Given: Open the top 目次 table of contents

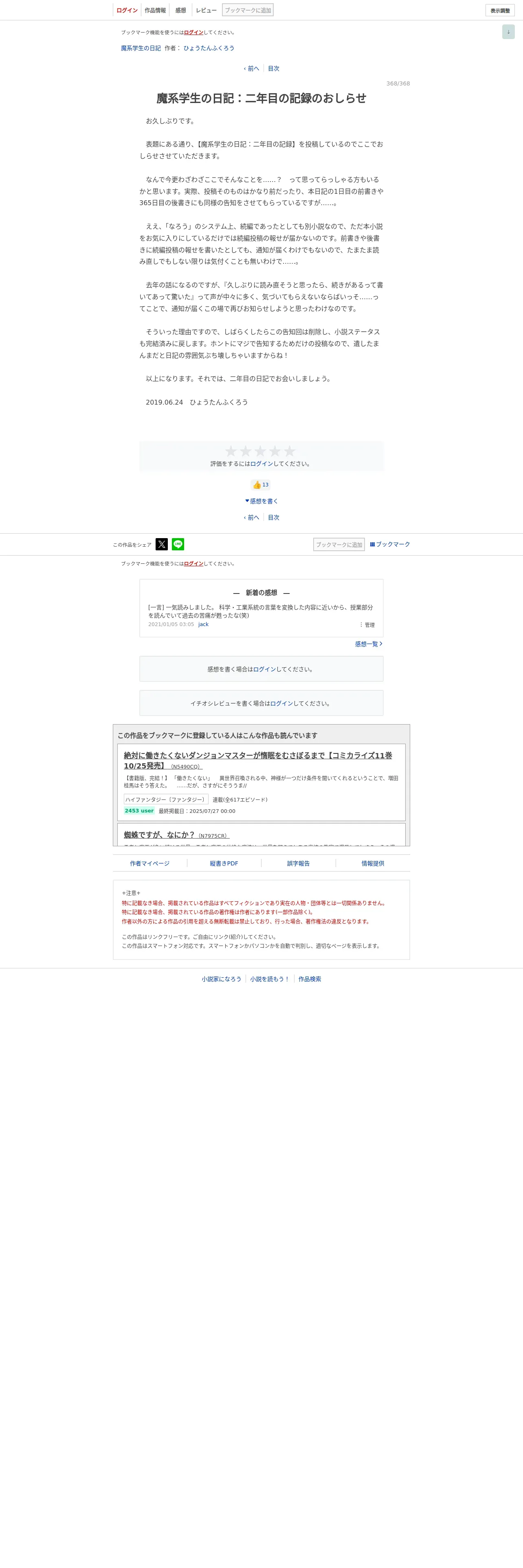Looking at the screenshot, I should tap(273, 69).
